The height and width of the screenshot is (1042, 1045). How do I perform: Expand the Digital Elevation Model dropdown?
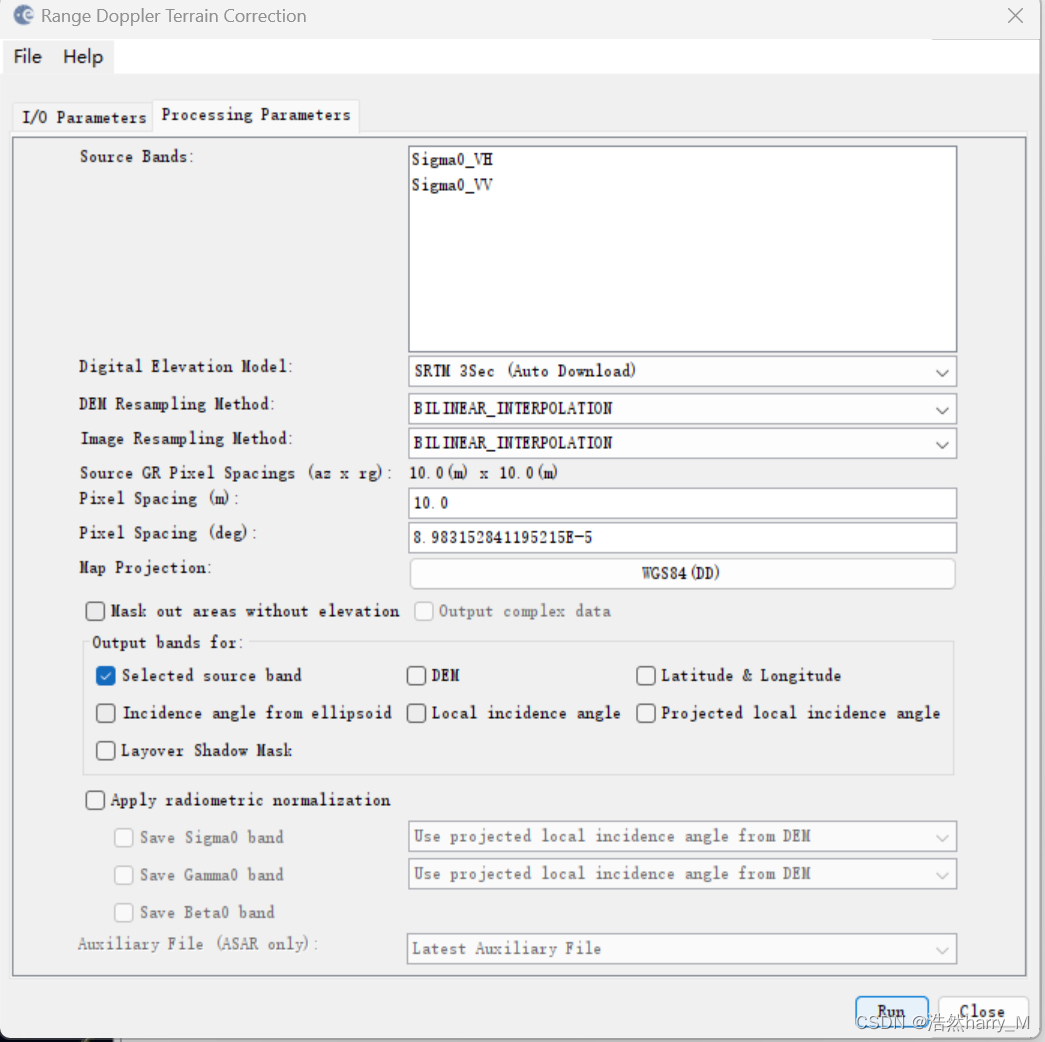click(682, 372)
